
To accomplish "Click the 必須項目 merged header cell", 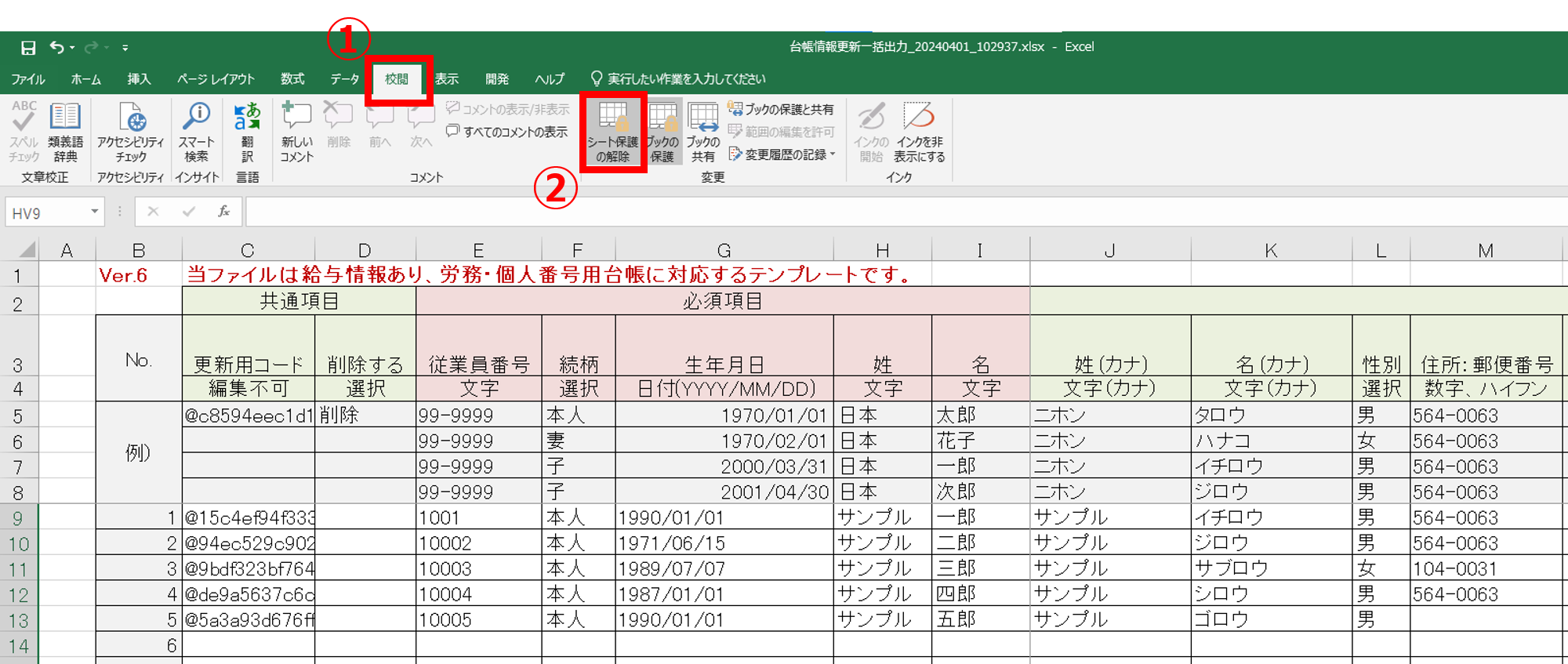I will pyautogui.click(x=723, y=301).
